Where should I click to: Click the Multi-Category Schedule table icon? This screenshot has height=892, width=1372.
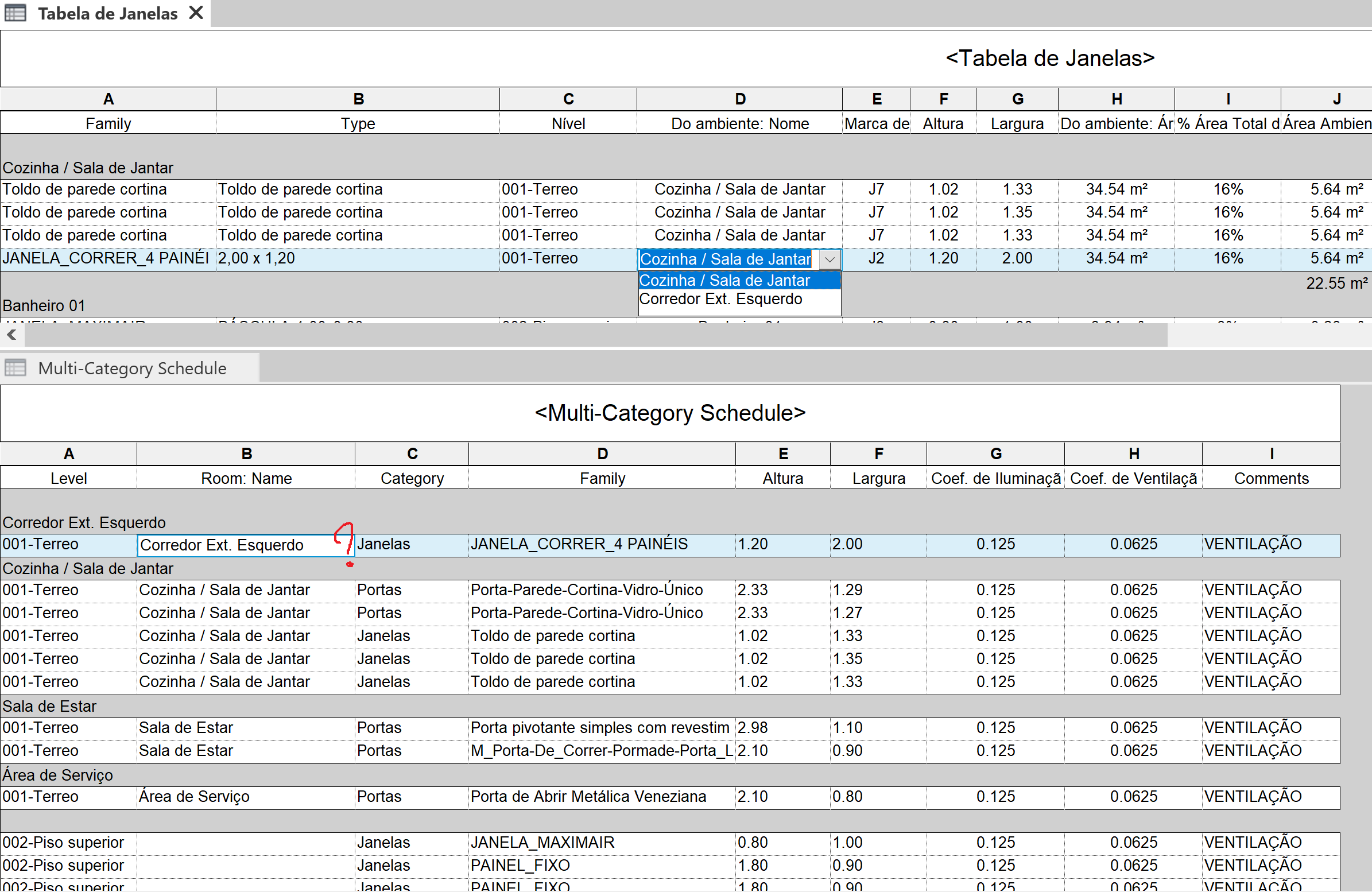point(15,367)
